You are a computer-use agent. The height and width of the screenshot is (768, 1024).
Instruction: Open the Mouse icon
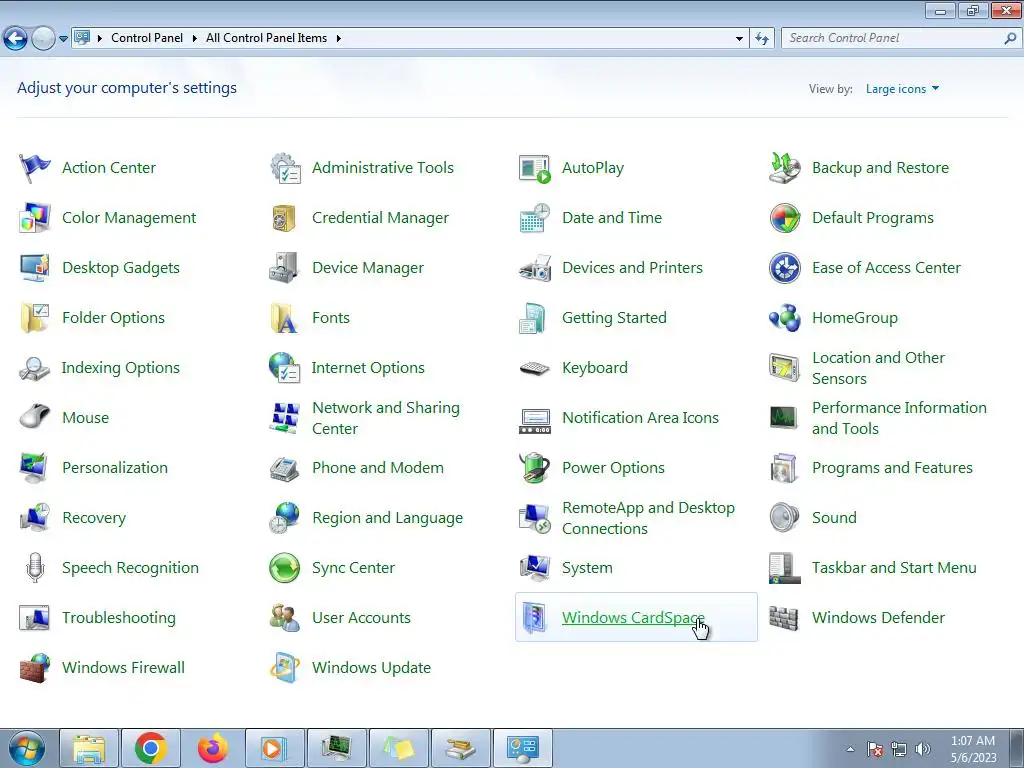tap(35, 417)
